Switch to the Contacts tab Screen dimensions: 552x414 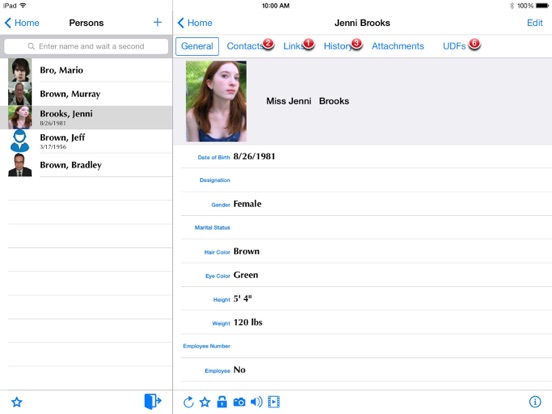(x=245, y=46)
